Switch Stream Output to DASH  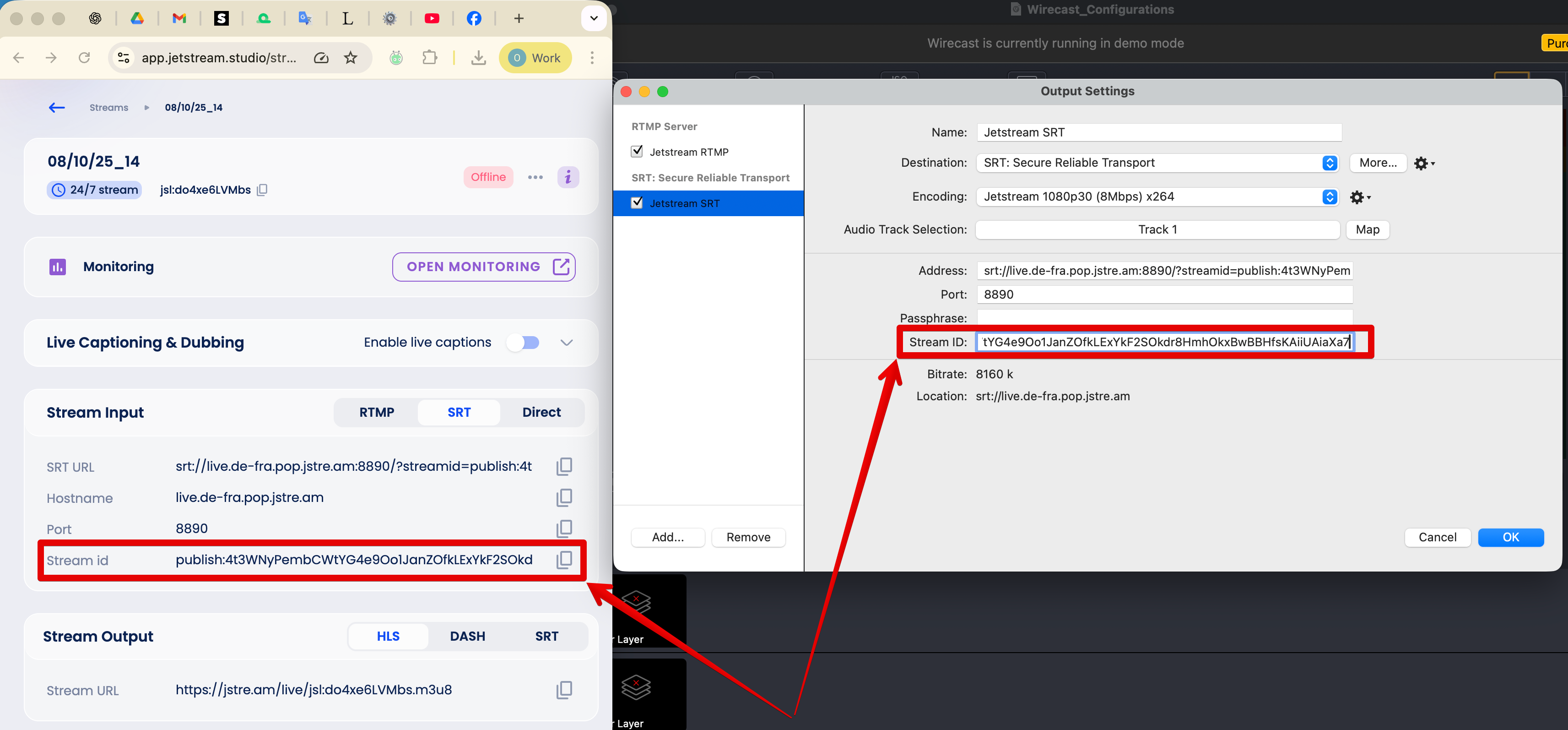point(467,637)
